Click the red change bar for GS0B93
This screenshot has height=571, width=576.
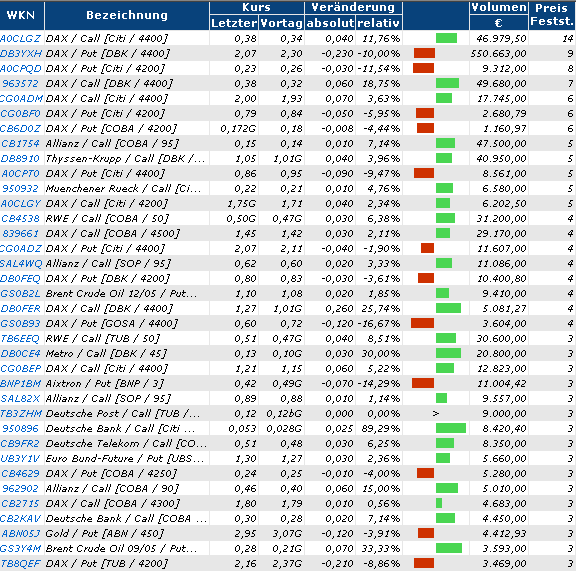click(422, 323)
